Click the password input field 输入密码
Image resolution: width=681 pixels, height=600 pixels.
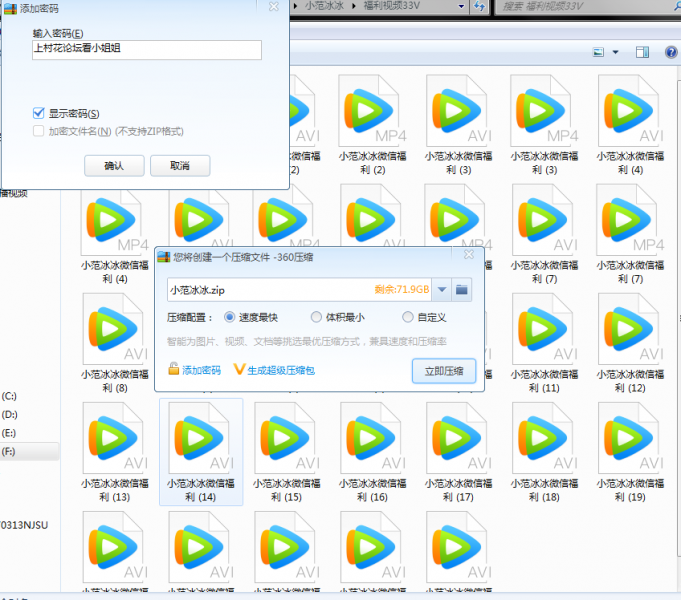147,50
